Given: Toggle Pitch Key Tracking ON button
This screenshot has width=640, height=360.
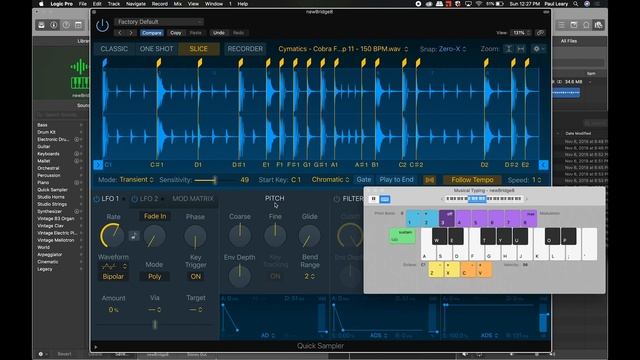Looking at the screenshot, I should [x=275, y=276].
